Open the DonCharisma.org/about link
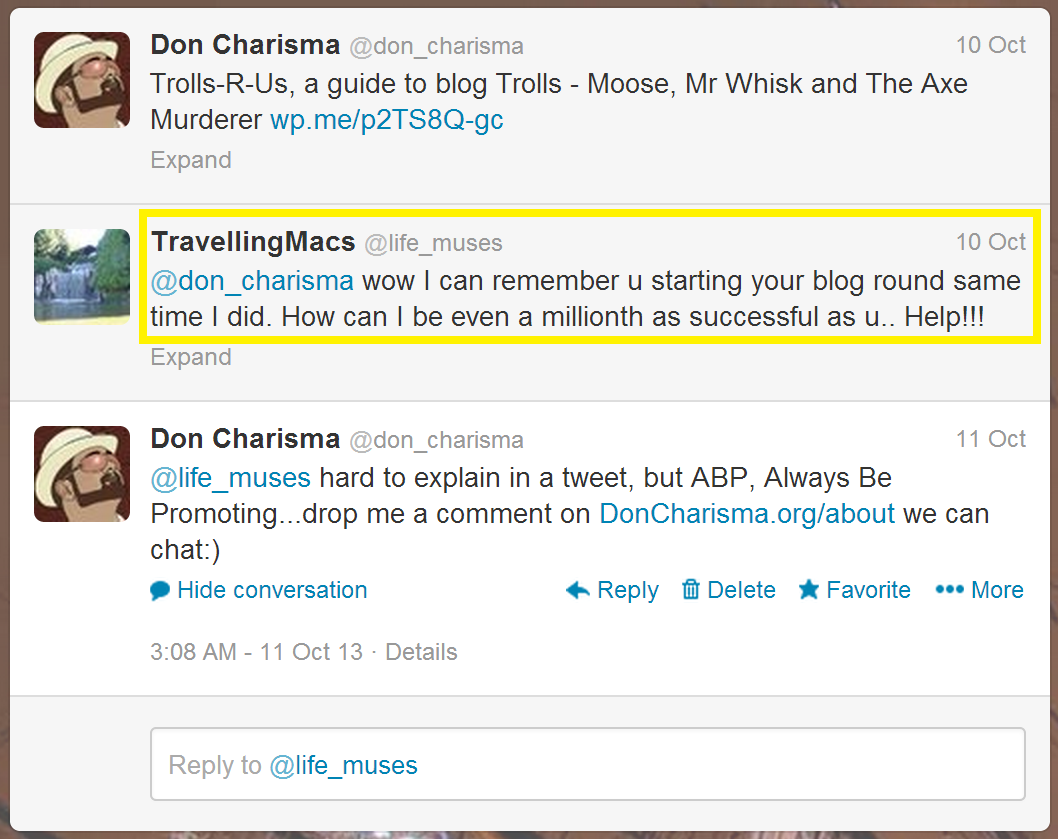Image resolution: width=1058 pixels, height=839 pixels. [747, 514]
